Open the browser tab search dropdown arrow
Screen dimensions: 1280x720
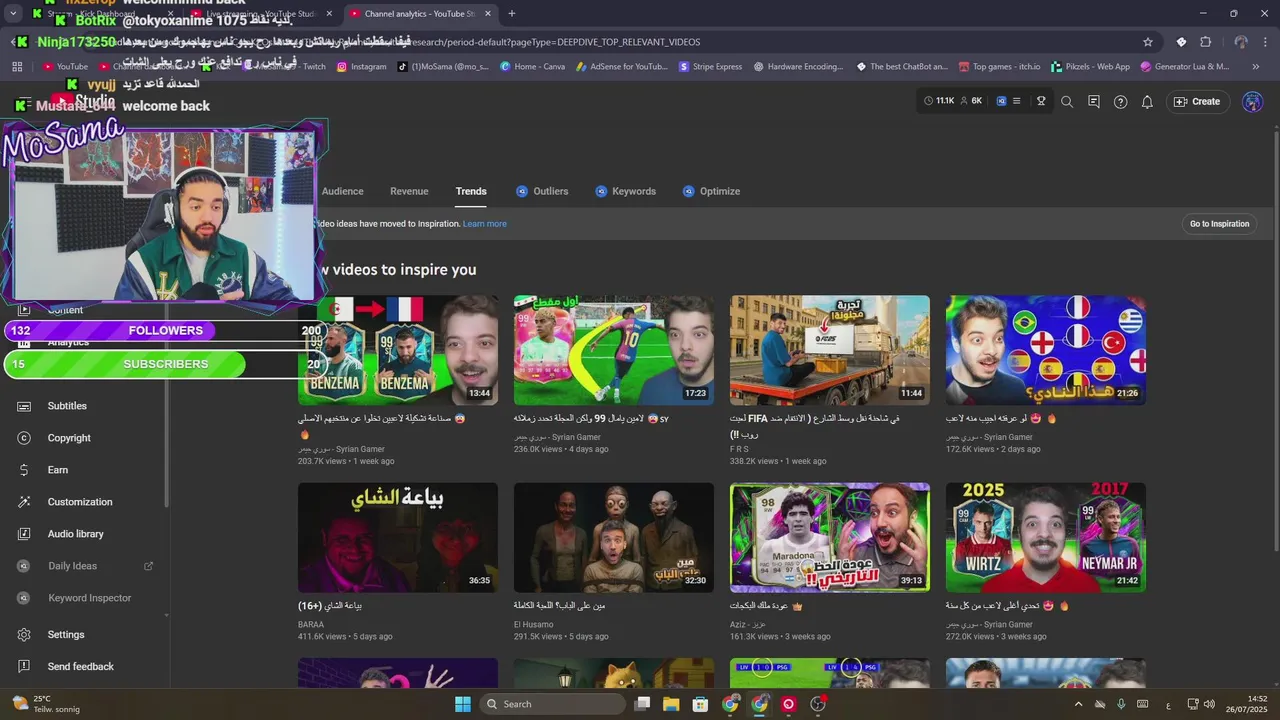[13, 14]
